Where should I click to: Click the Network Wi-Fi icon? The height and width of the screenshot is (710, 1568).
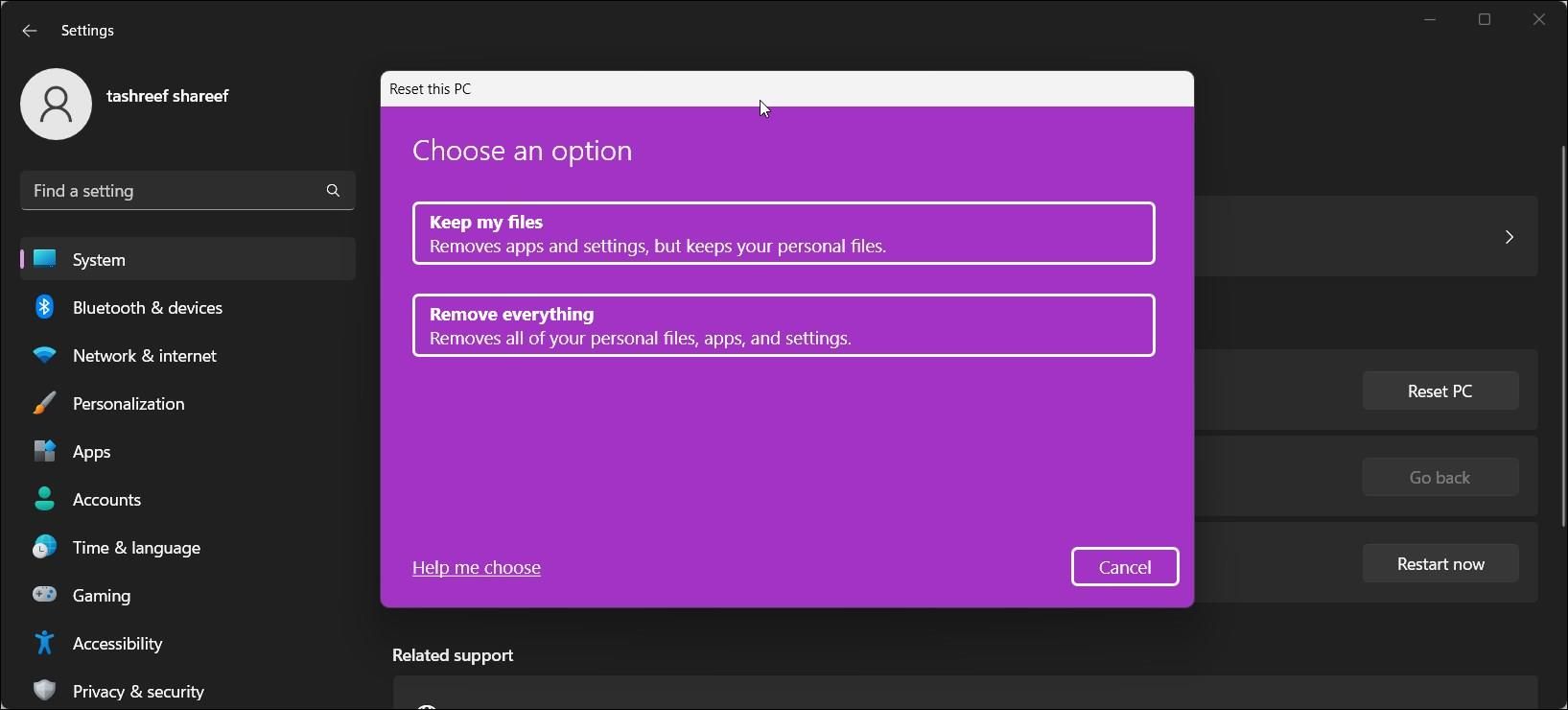(x=44, y=355)
